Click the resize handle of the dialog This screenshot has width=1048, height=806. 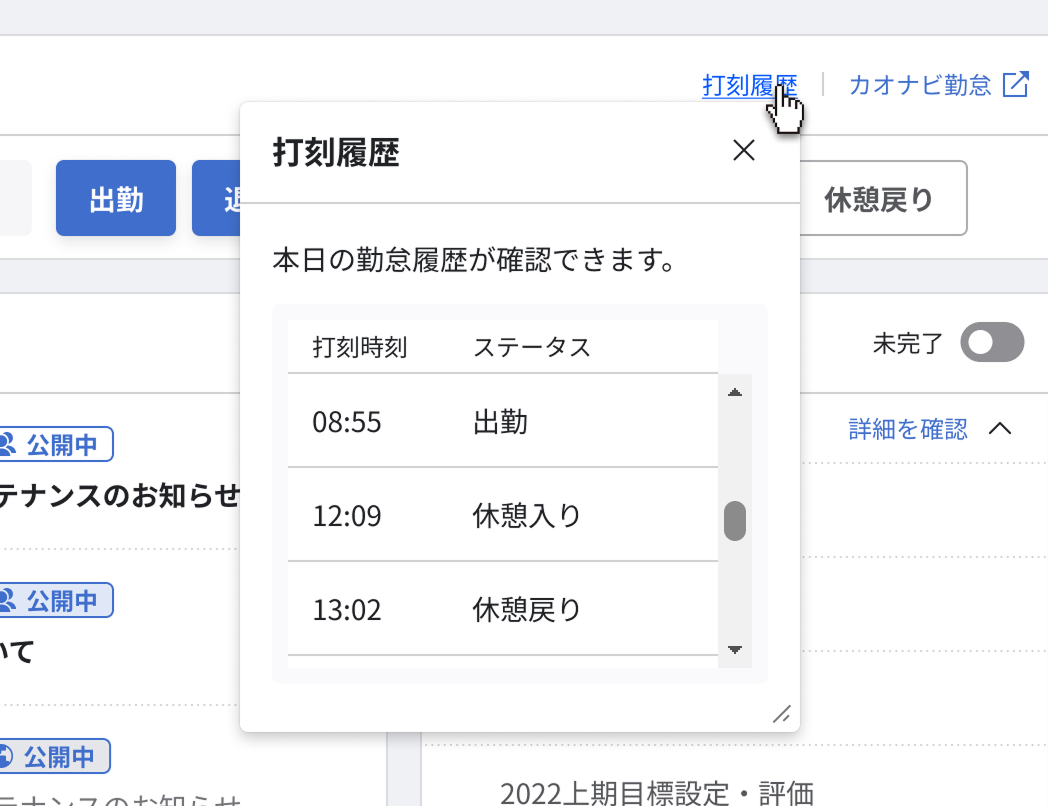click(783, 715)
